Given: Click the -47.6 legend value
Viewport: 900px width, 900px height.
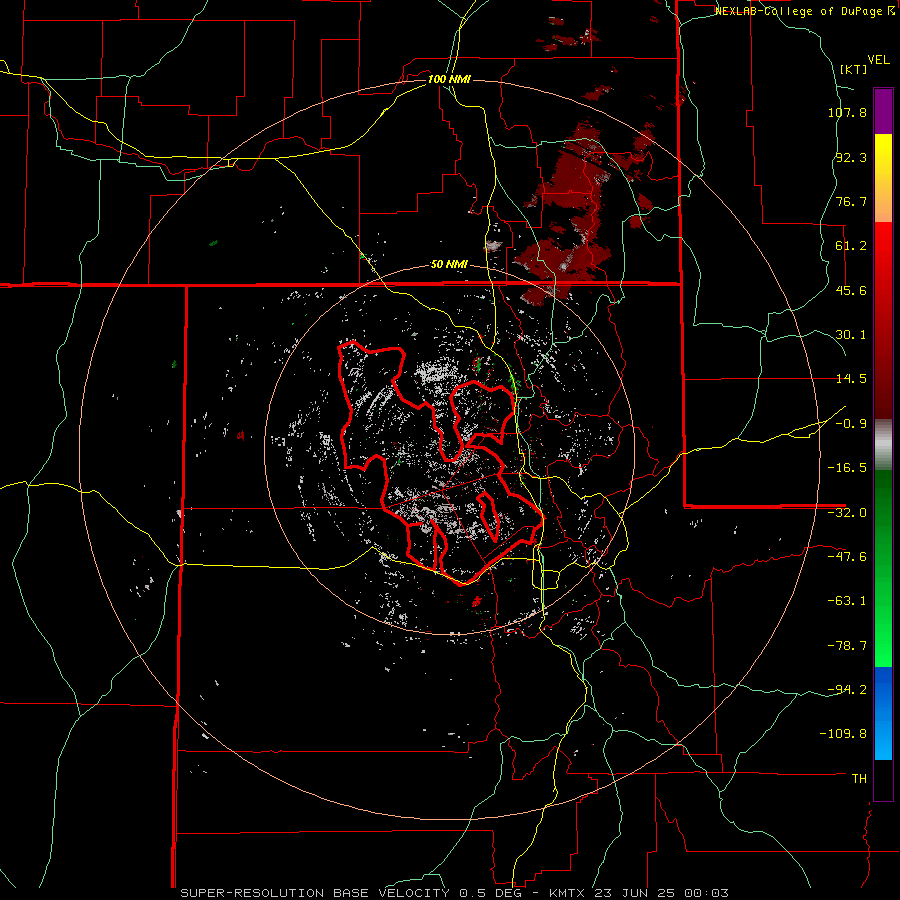Looking at the screenshot, I should (847, 557).
